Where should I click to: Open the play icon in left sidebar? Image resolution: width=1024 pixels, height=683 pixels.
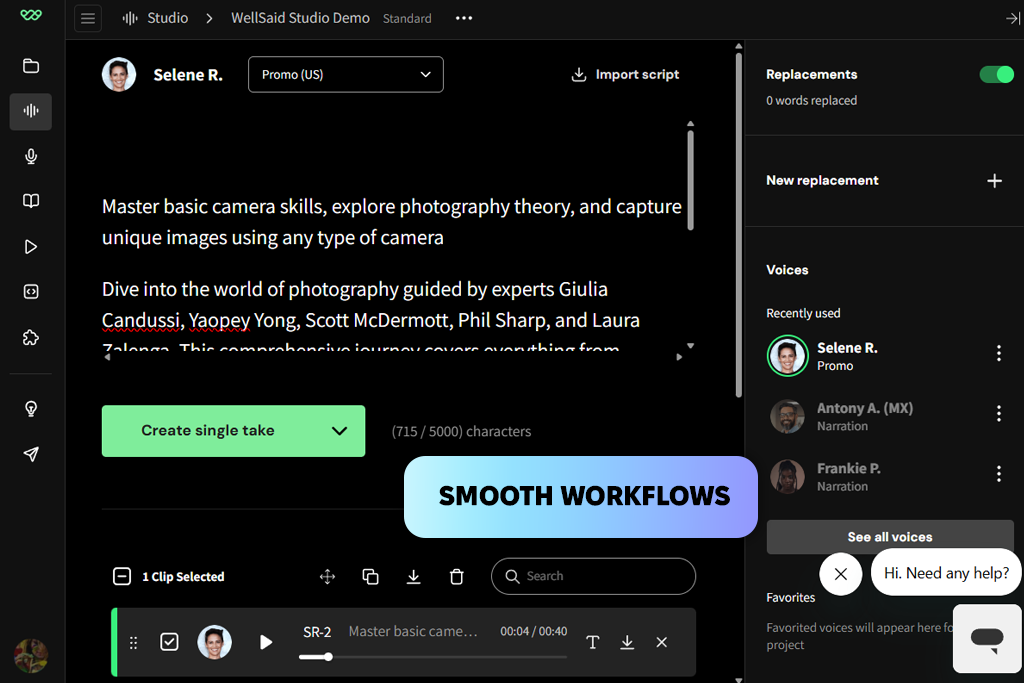pyautogui.click(x=31, y=247)
